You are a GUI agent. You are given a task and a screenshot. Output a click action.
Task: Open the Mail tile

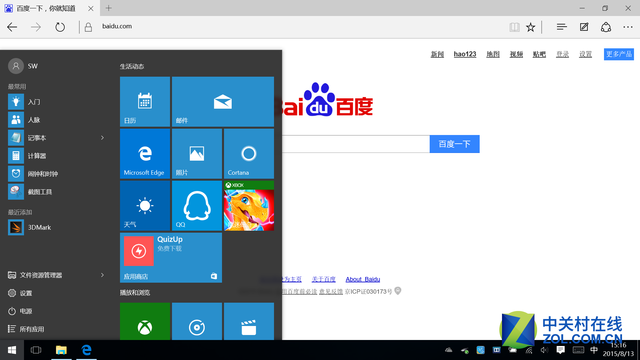tap(223, 102)
